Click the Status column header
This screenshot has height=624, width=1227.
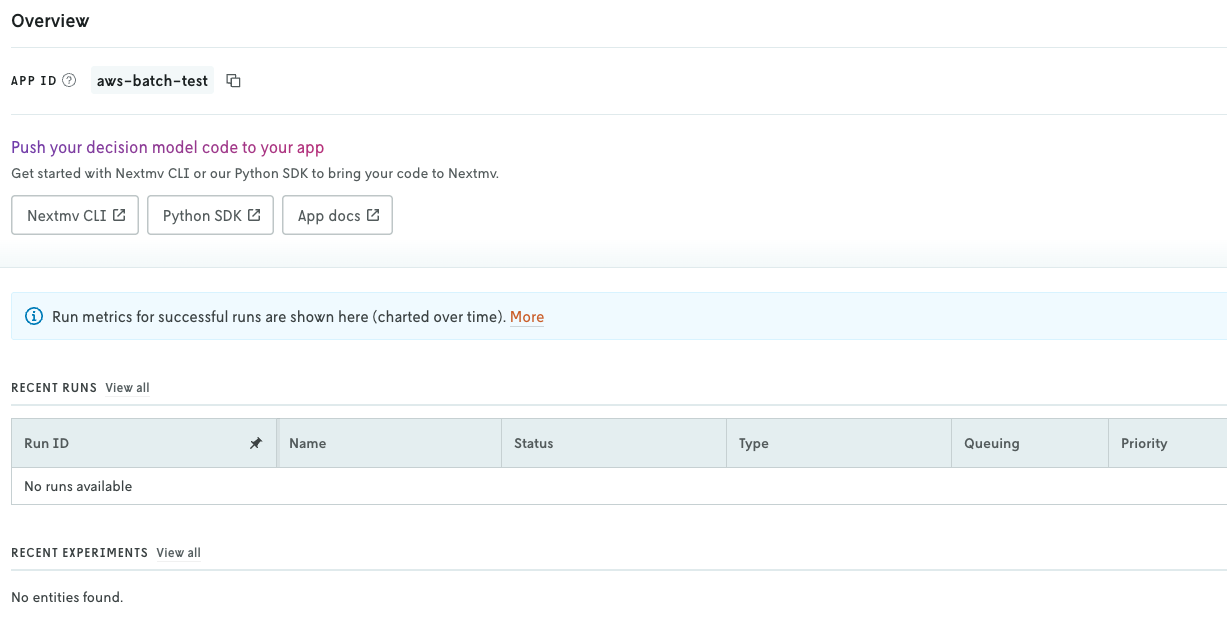[x=533, y=442]
